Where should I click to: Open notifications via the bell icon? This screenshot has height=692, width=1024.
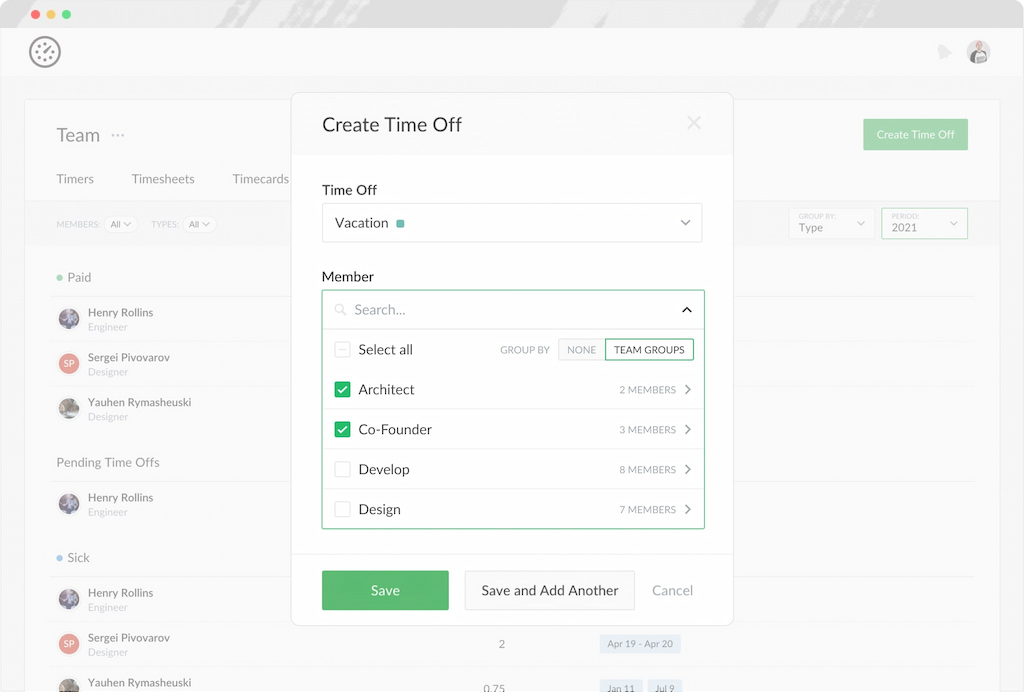pos(944,51)
